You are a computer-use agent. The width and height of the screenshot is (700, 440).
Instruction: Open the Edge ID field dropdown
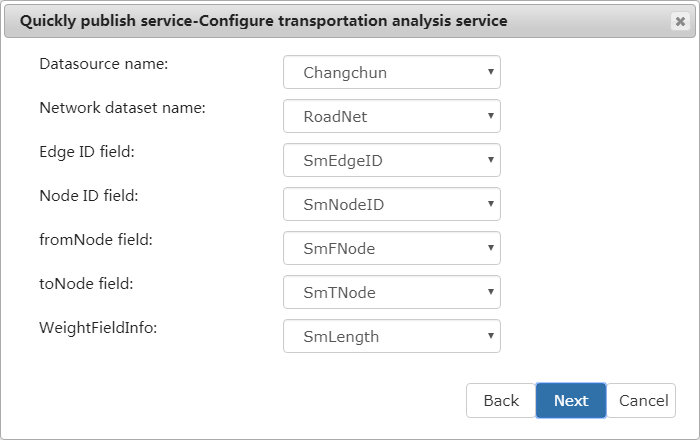[391, 160]
